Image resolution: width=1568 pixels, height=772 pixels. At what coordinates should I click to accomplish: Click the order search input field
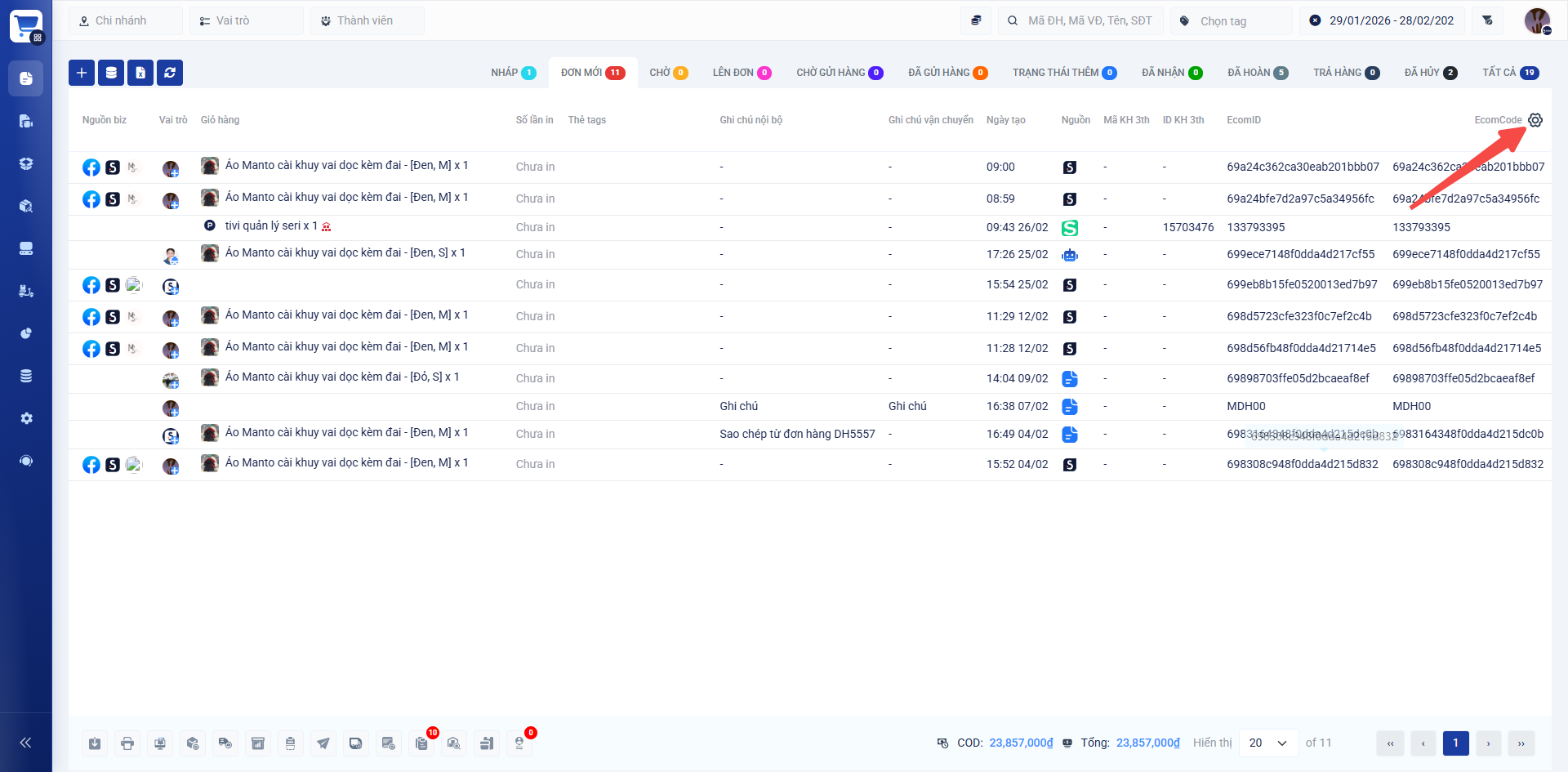[1086, 20]
